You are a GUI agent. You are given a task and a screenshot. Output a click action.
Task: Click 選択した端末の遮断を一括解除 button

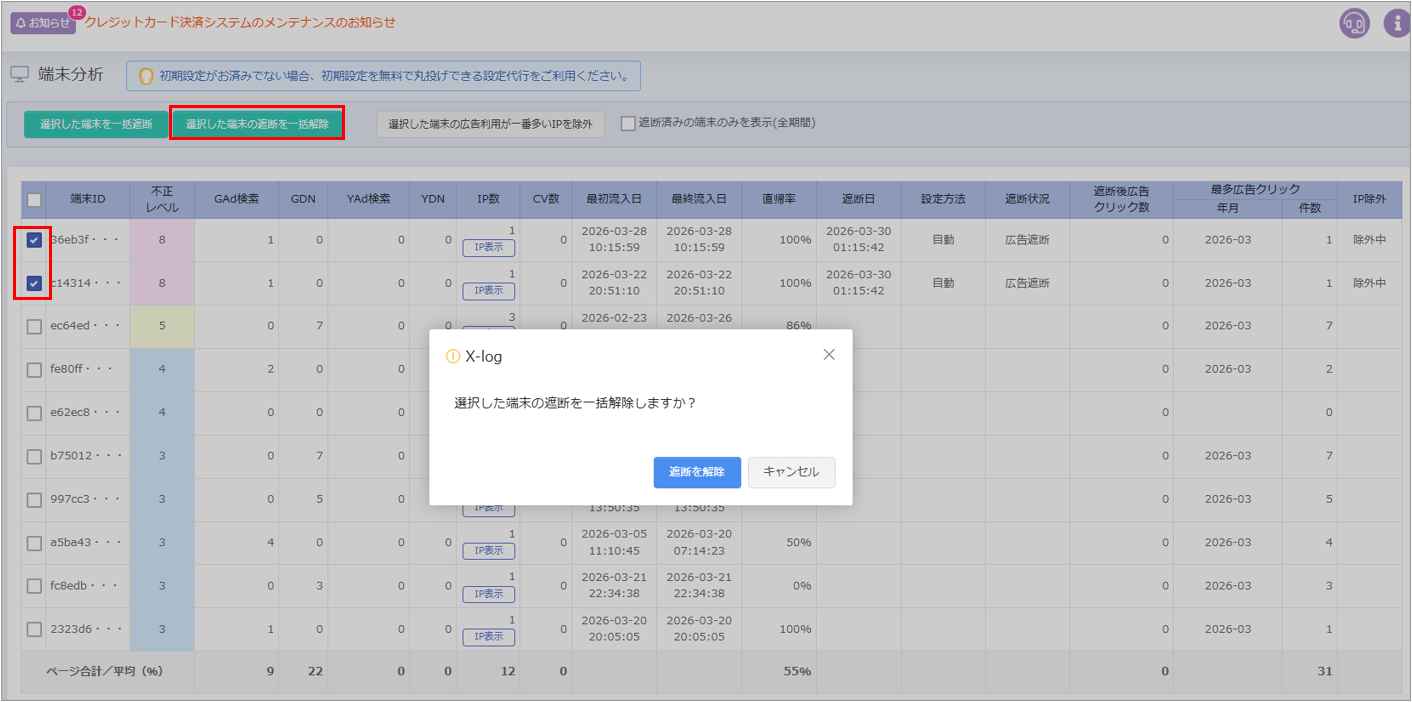pos(257,124)
